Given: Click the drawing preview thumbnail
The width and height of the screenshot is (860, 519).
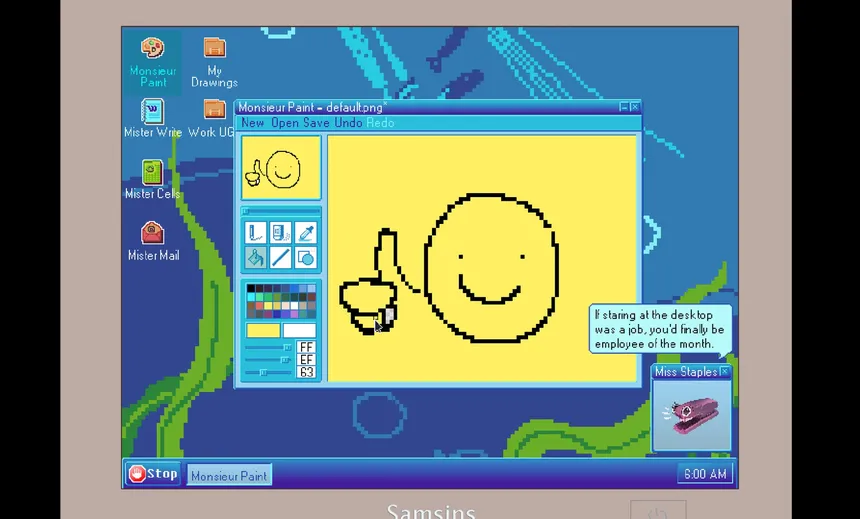Looking at the screenshot, I should point(281,167).
